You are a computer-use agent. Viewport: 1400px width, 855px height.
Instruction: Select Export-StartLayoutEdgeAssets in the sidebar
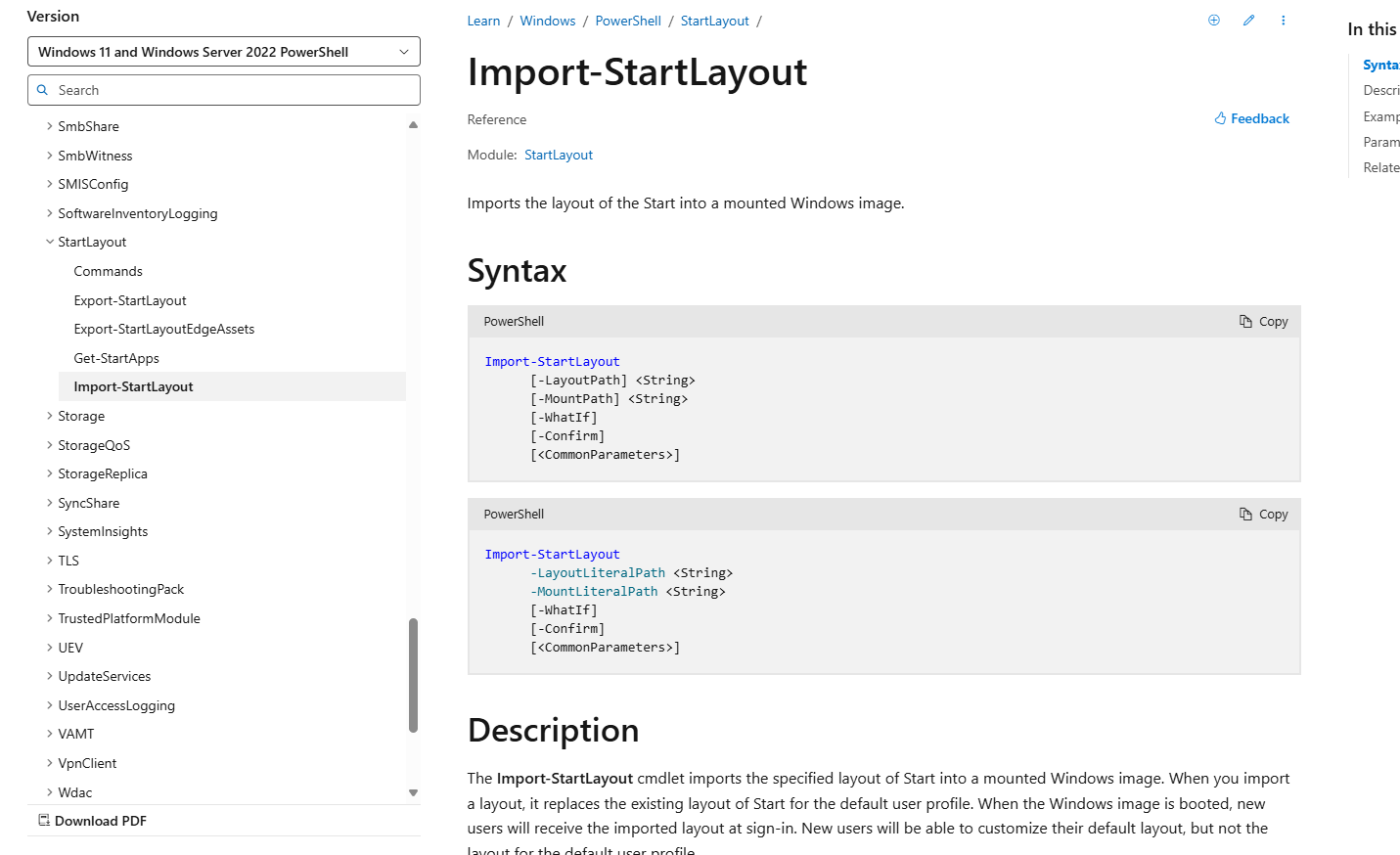pos(164,329)
